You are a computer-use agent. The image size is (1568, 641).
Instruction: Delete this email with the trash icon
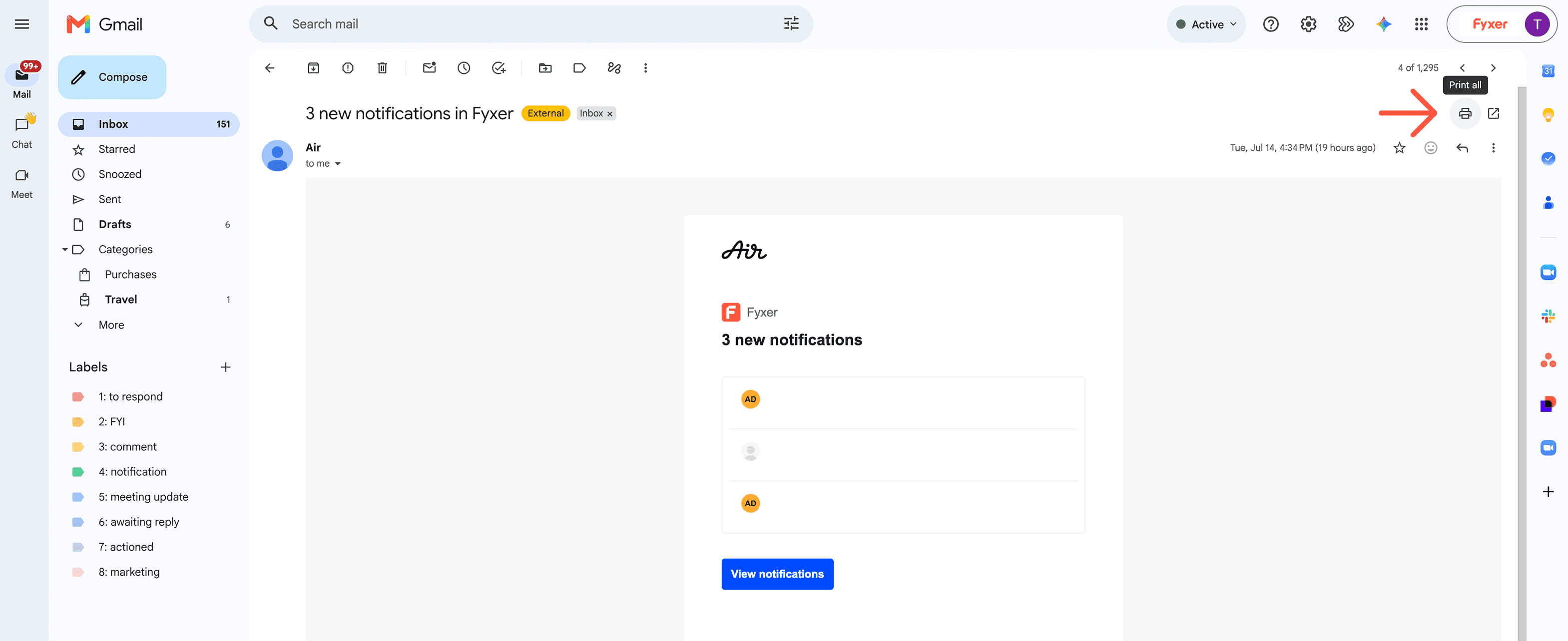(x=382, y=68)
